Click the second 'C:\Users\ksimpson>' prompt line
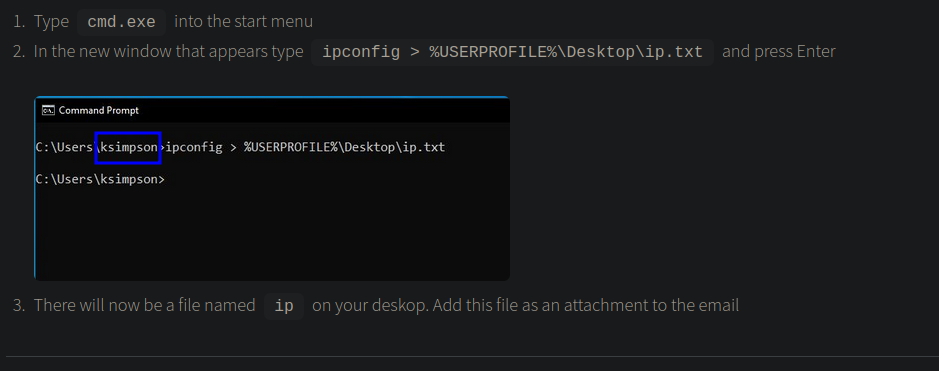The image size is (939, 371). point(100,179)
